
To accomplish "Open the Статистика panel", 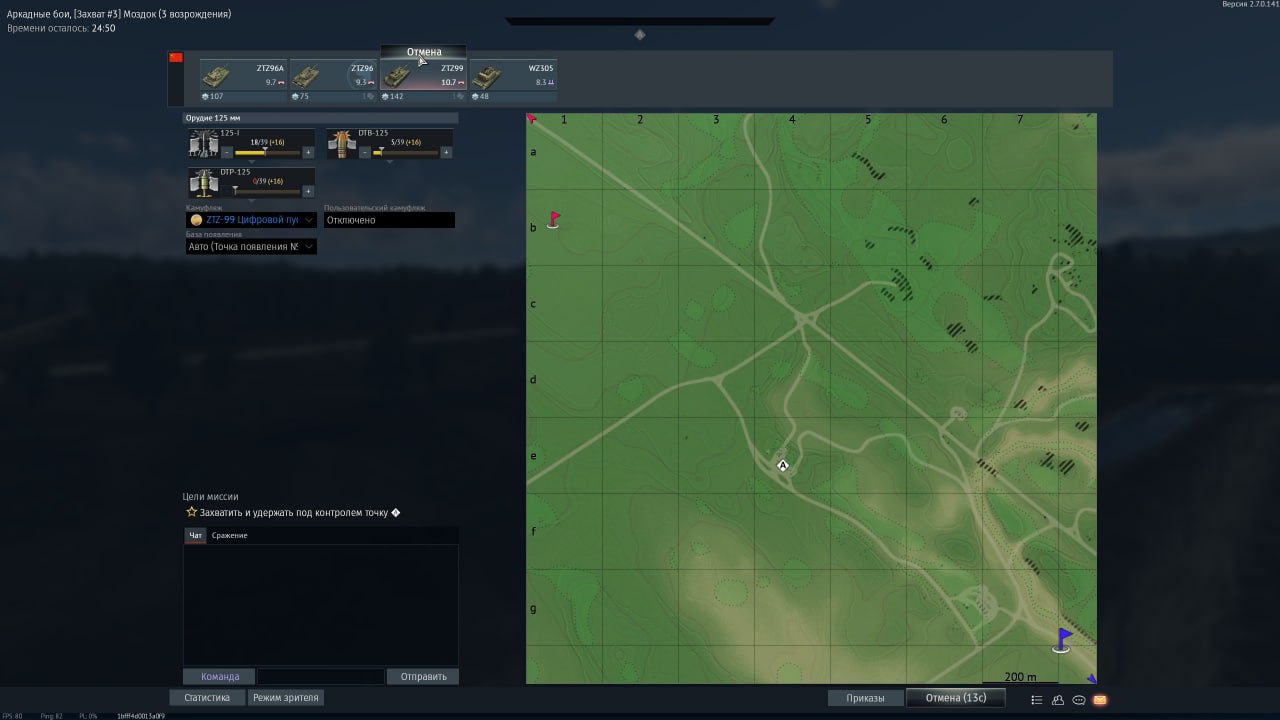I will [x=207, y=698].
